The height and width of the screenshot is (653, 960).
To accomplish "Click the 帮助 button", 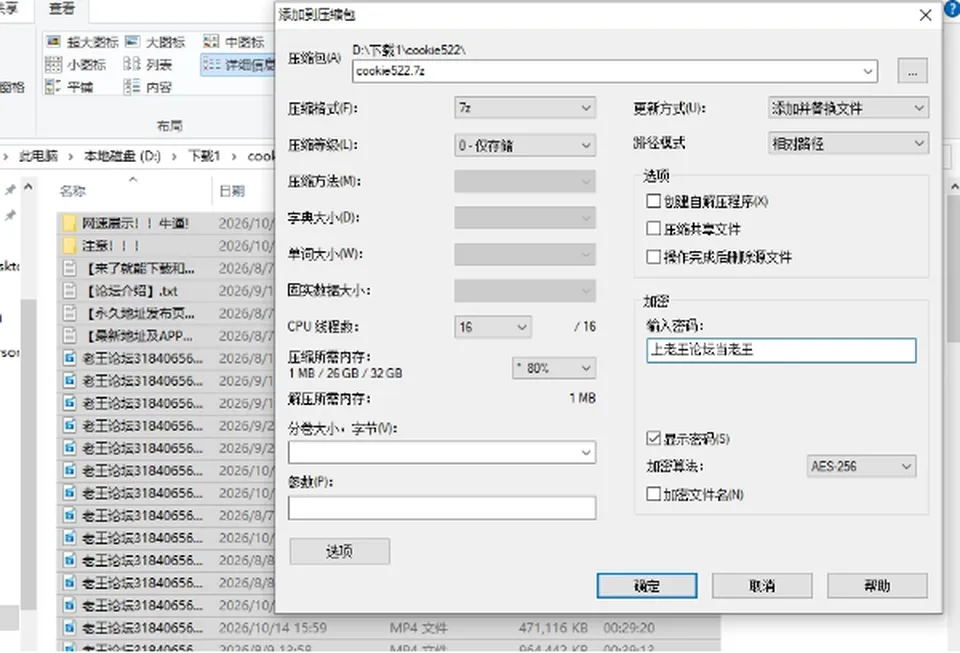I will click(x=877, y=586).
